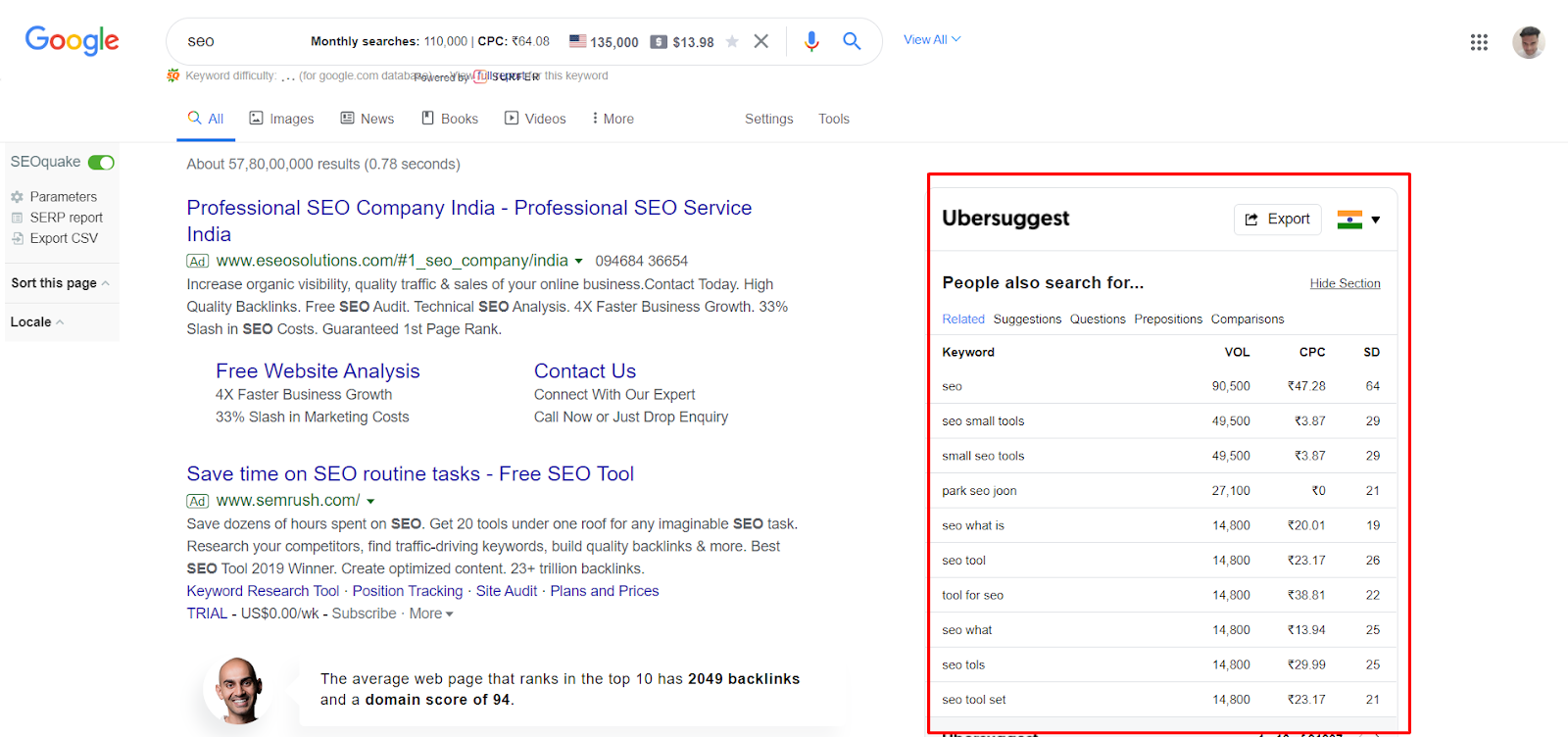
Task: Open the Free Website Analysis sitelink
Action: (x=318, y=371)
